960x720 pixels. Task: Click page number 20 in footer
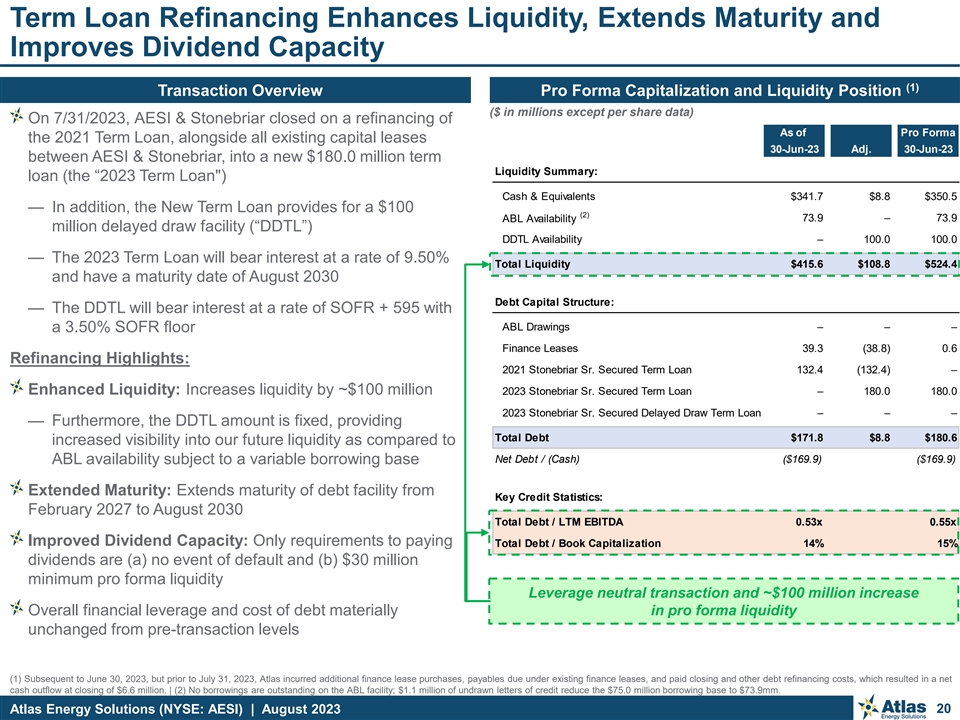coord(942,707)
